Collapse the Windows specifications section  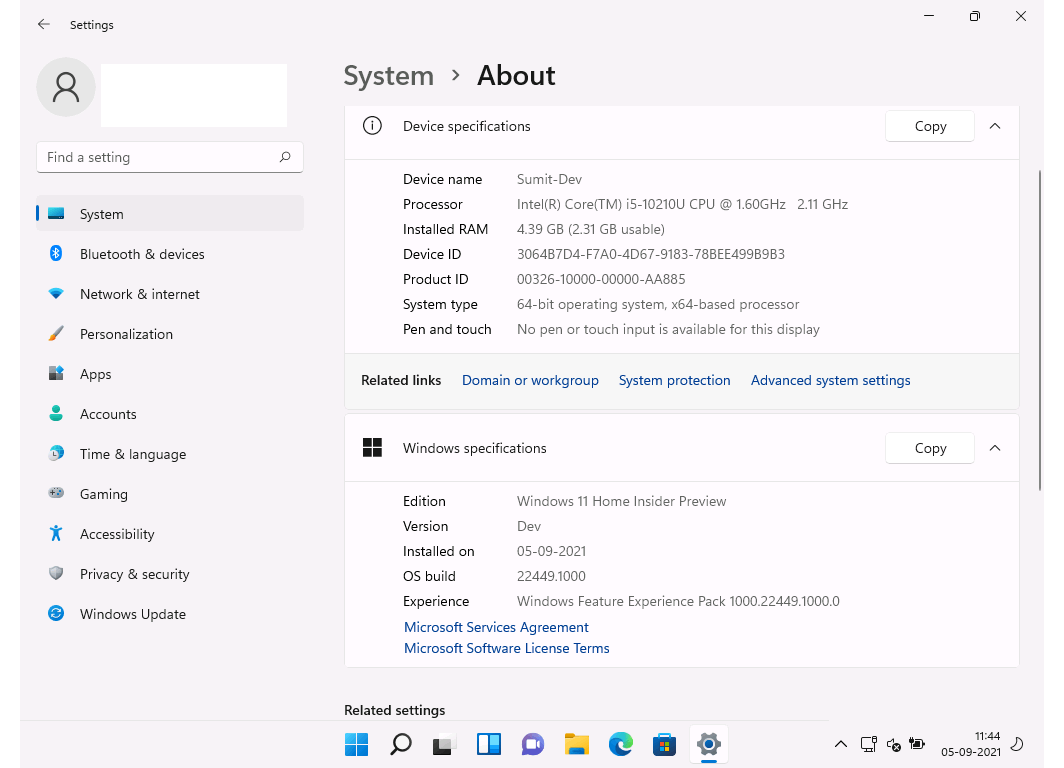coord(995,448)
